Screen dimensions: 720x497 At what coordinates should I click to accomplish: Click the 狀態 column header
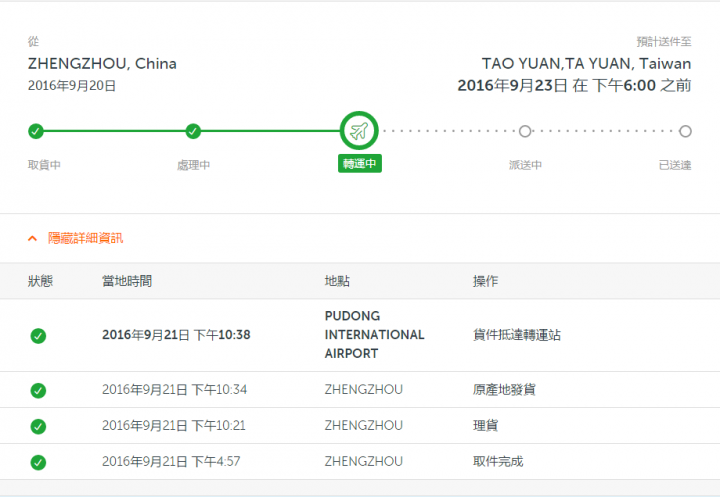(40, 281)
